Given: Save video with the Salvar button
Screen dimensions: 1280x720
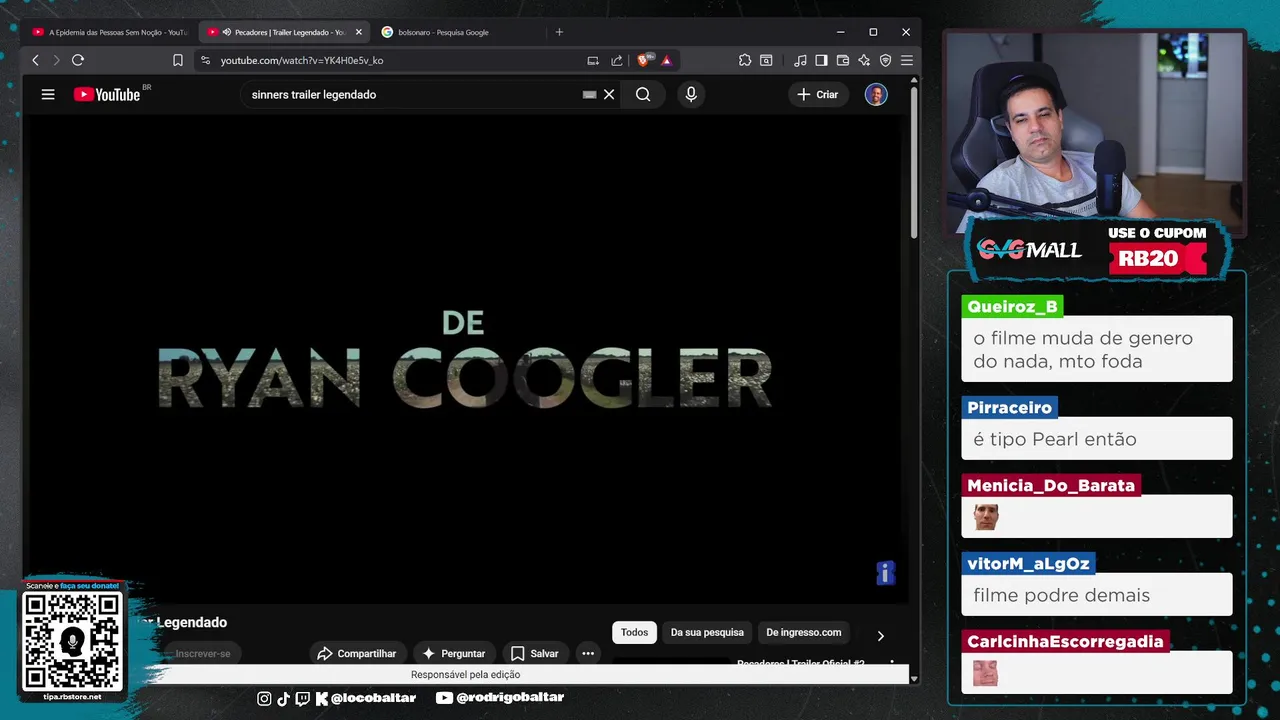Looking at the screenshot, I should tap(535, 653).
